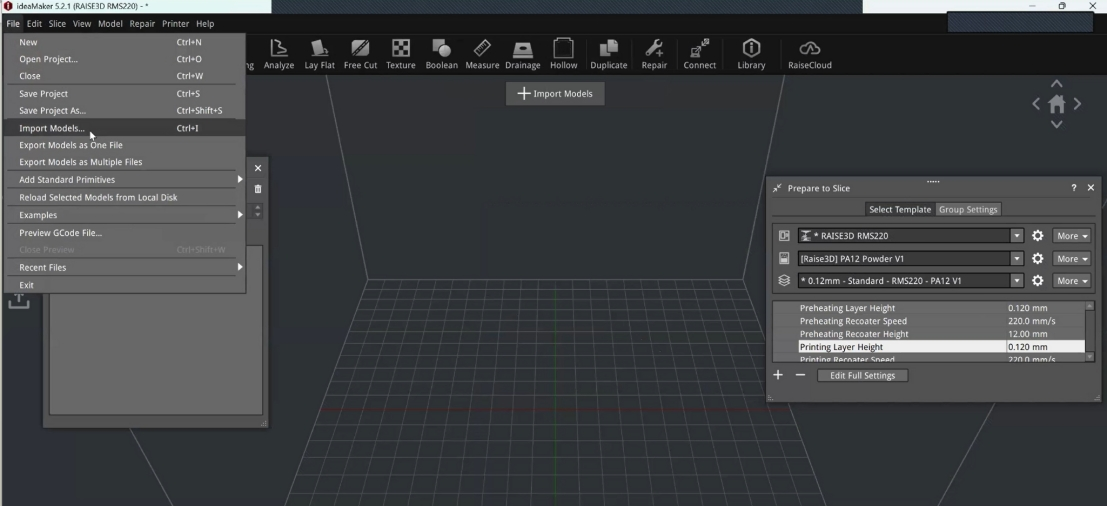Open the Analyze tool

pos(278,54)
